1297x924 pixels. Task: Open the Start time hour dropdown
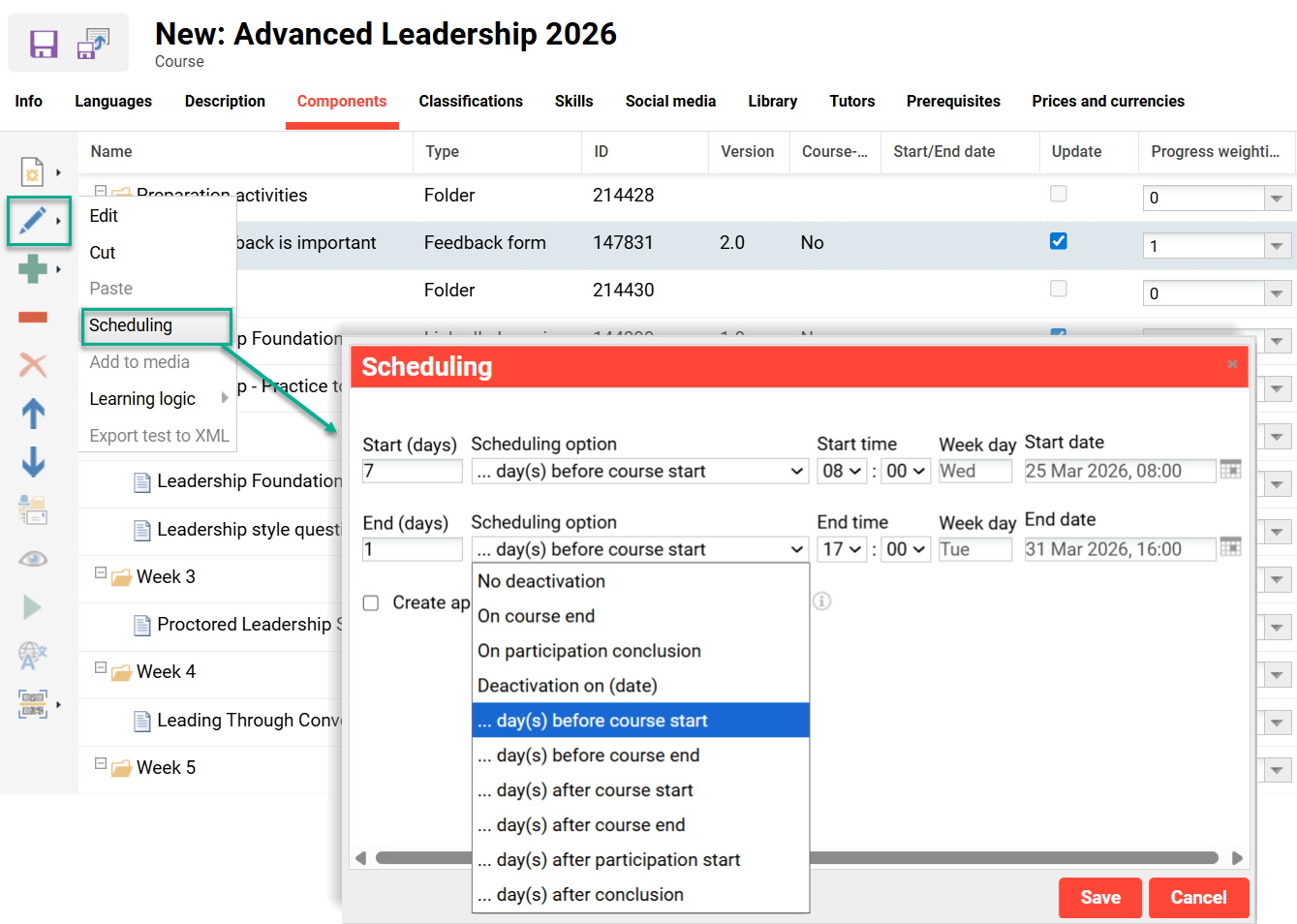pos(841,470)
